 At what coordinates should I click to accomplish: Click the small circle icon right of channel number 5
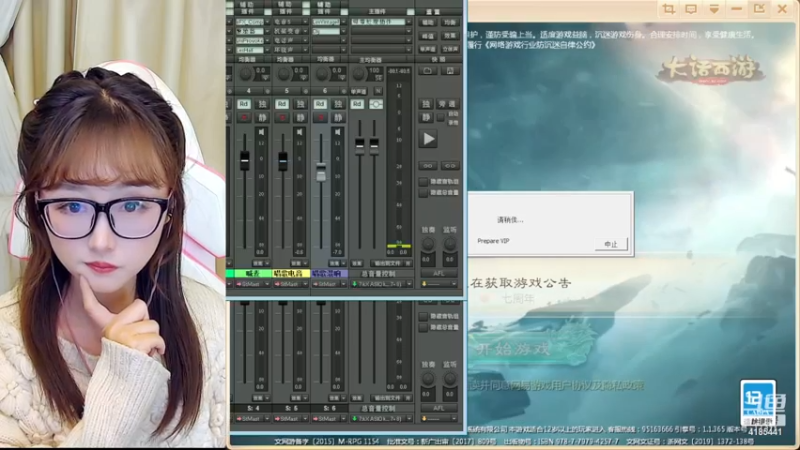(x=306, y=91)
